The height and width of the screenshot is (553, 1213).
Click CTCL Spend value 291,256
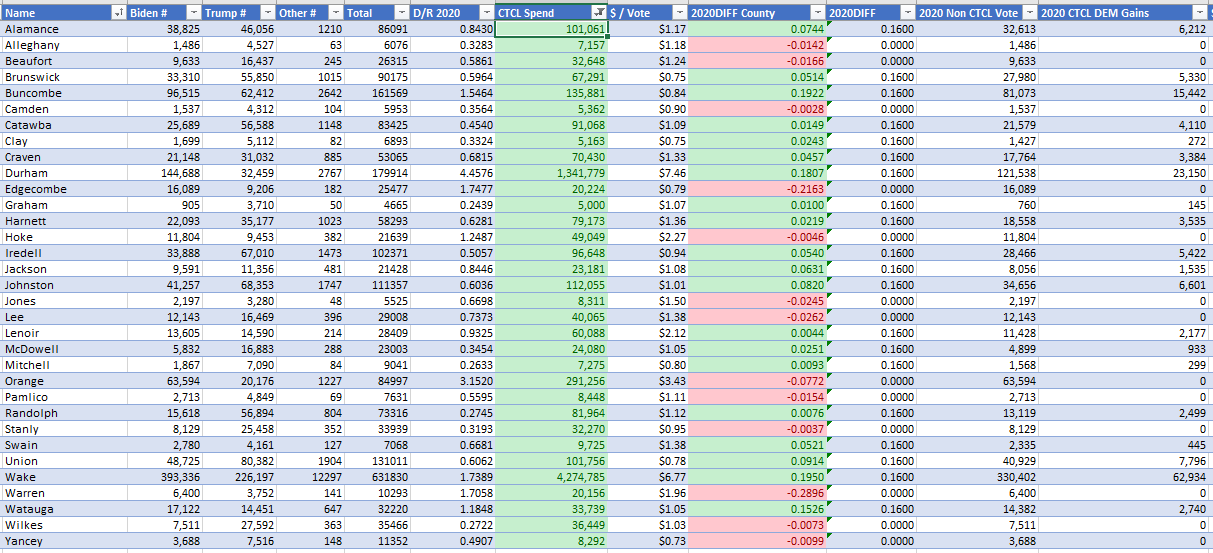[585, 381]
